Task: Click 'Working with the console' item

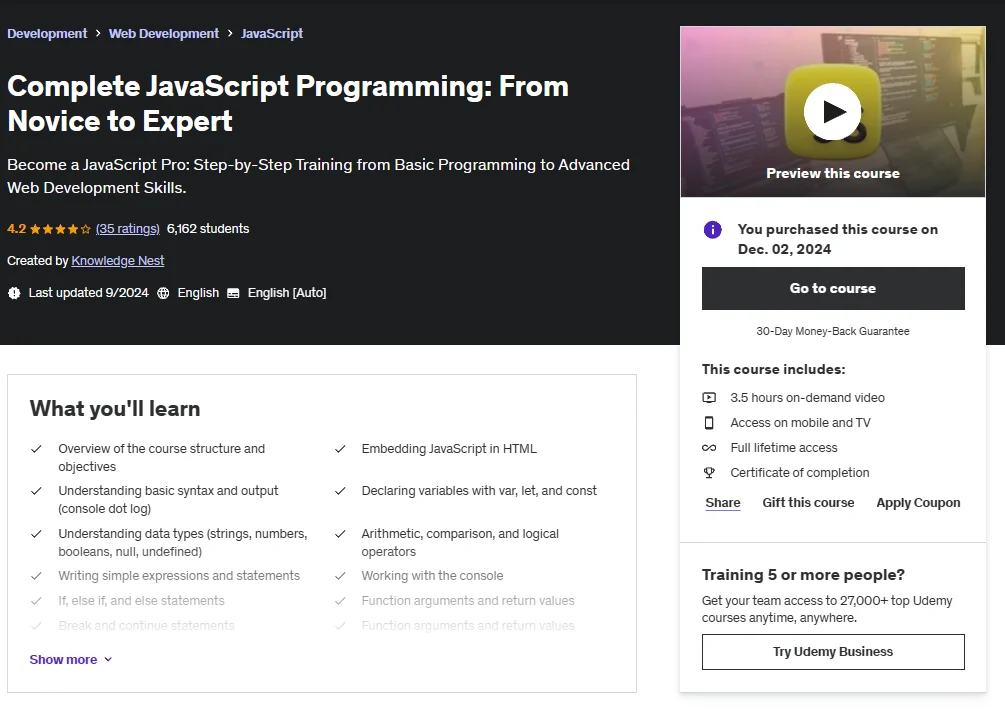Action: click(x=433, y=576)
